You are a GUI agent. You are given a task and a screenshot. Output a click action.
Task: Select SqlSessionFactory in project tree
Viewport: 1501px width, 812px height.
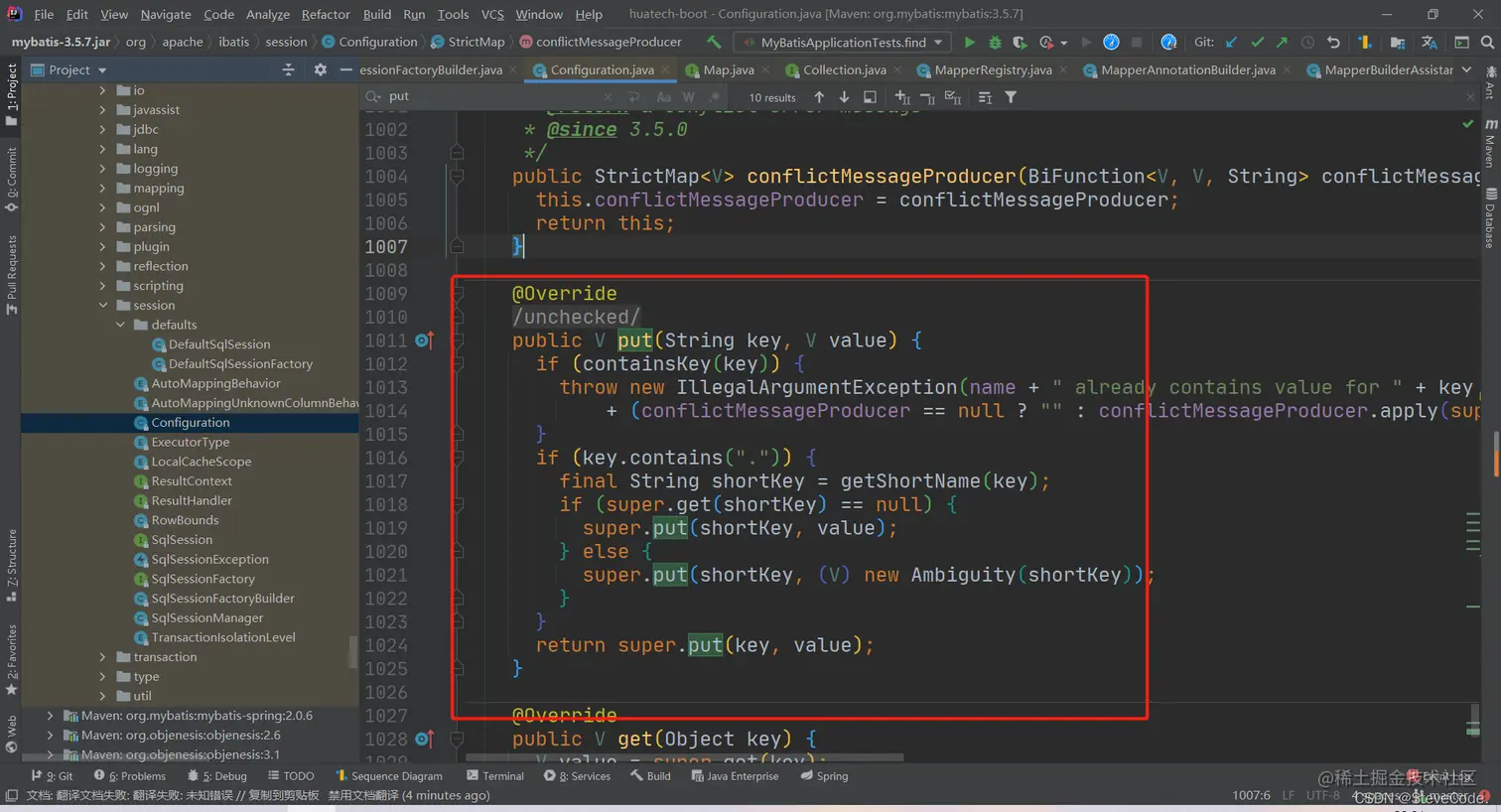204,579
